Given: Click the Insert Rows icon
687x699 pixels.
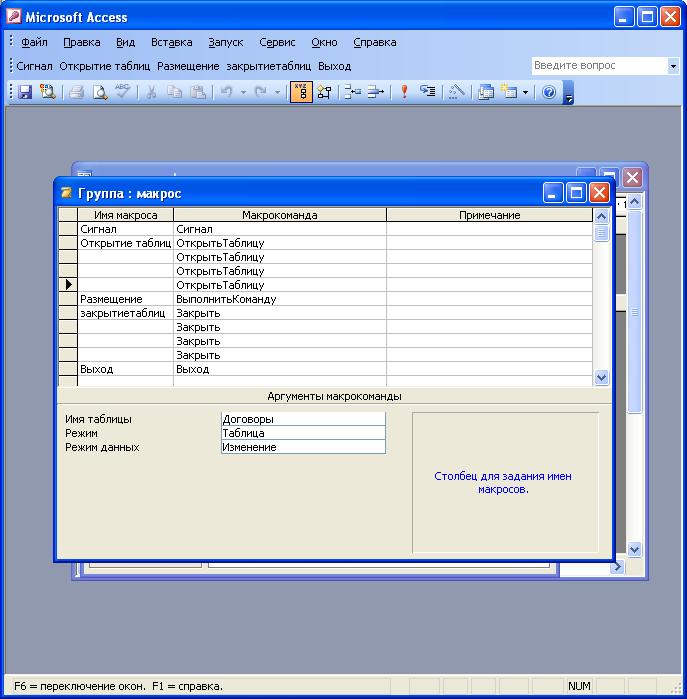Looking at the screenshot, I should [x=353, y=92].
